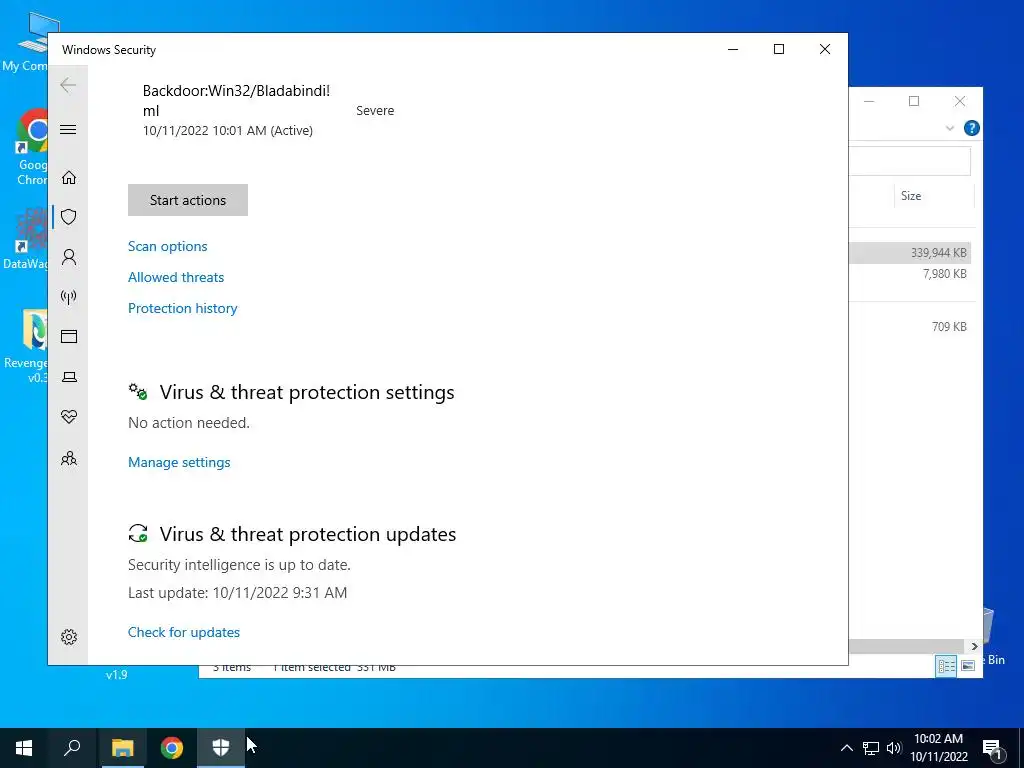Switch to File Explorer from the taskbar
This screenshot has width=1024, height=768.
[x=122, y=748]
